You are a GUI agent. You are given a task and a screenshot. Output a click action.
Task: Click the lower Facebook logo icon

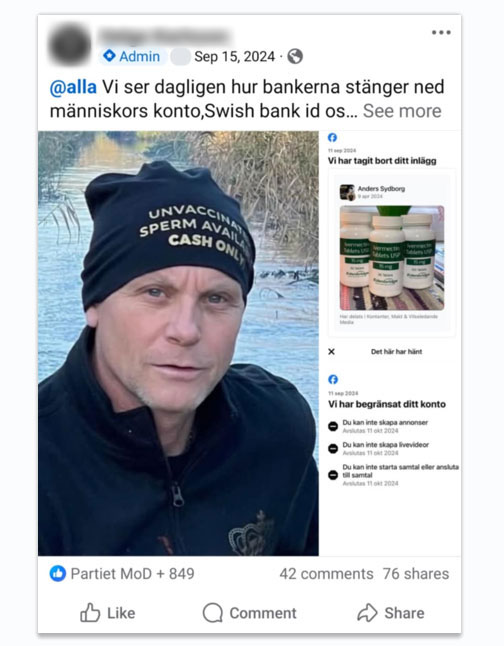tap(333, 379)
